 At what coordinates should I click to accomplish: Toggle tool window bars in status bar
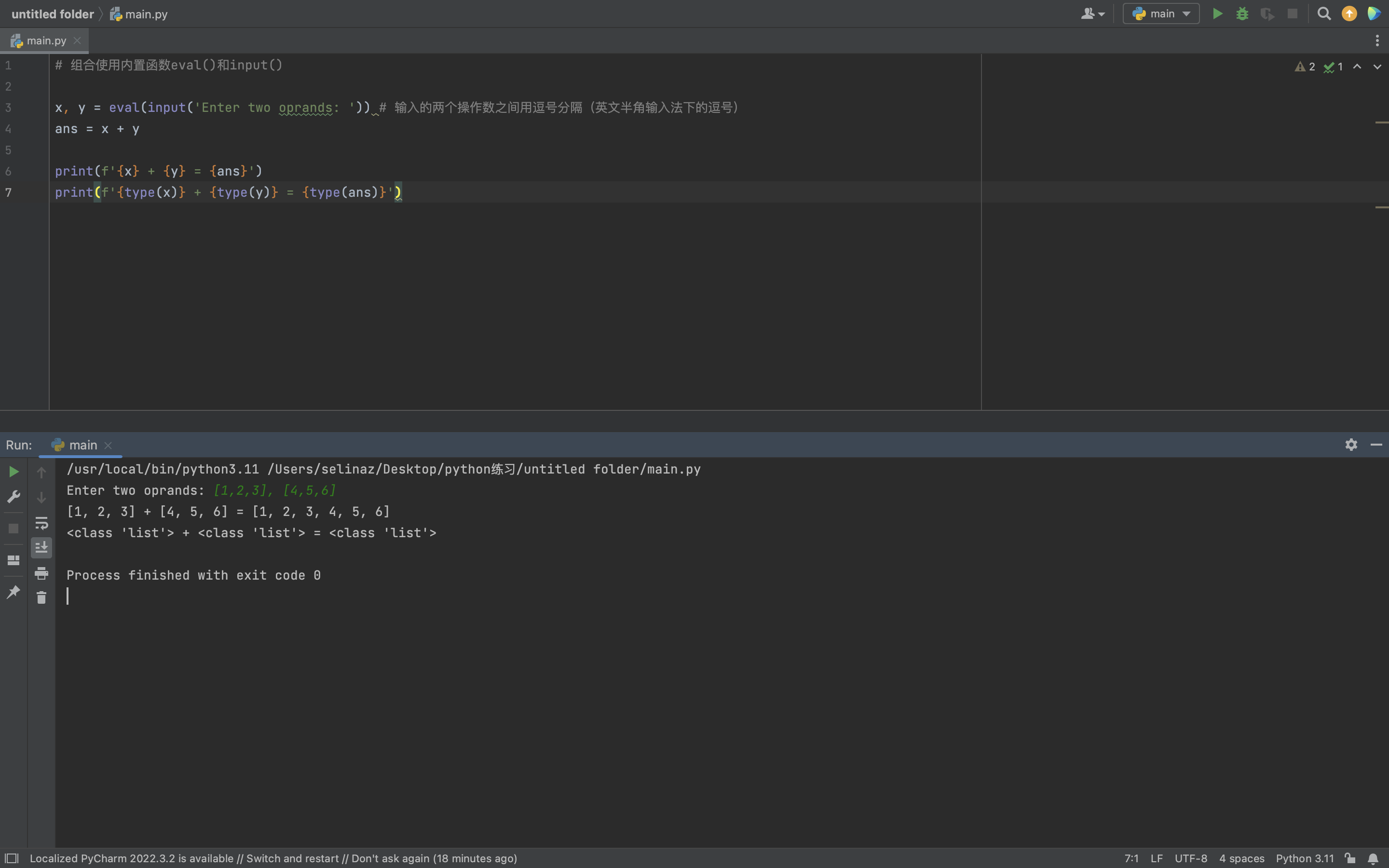(x=12, y=858)
